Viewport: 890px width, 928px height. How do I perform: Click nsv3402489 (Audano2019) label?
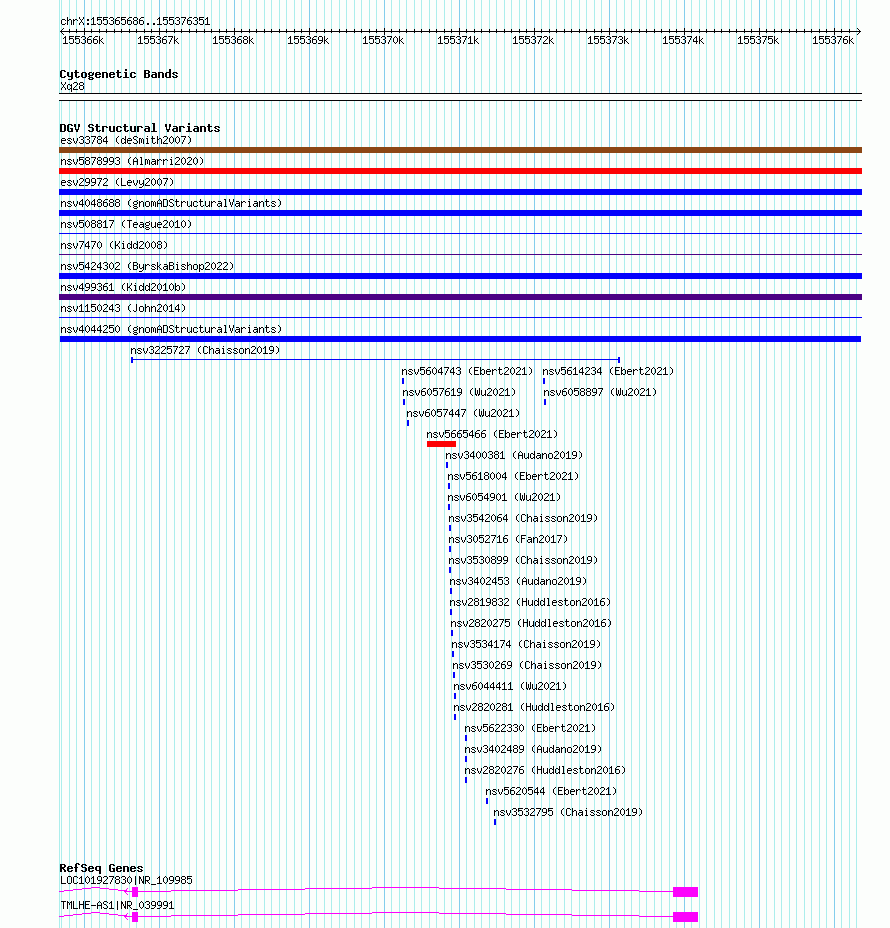click(533, 749)
